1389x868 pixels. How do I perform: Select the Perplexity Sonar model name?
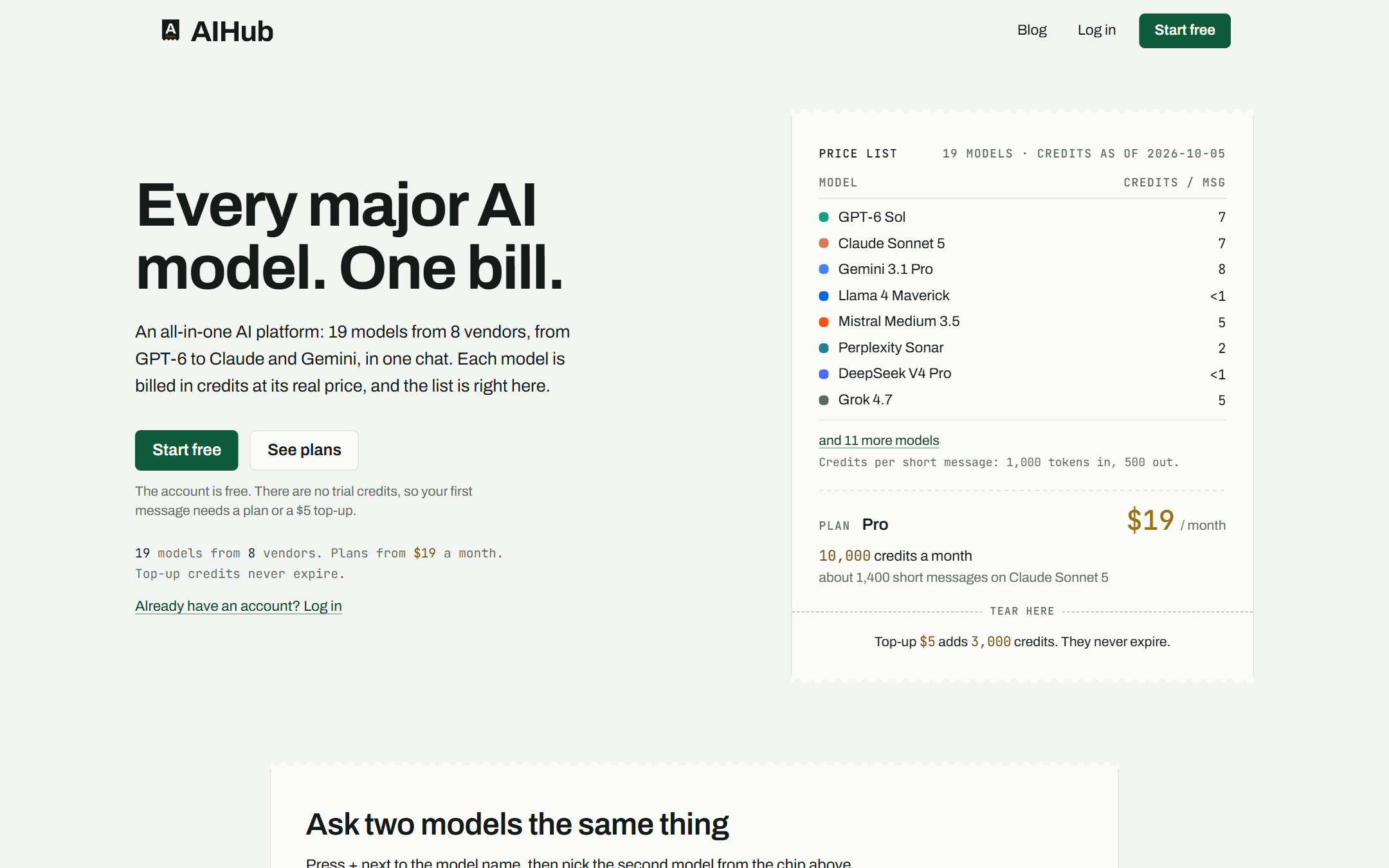coord(891,348)
